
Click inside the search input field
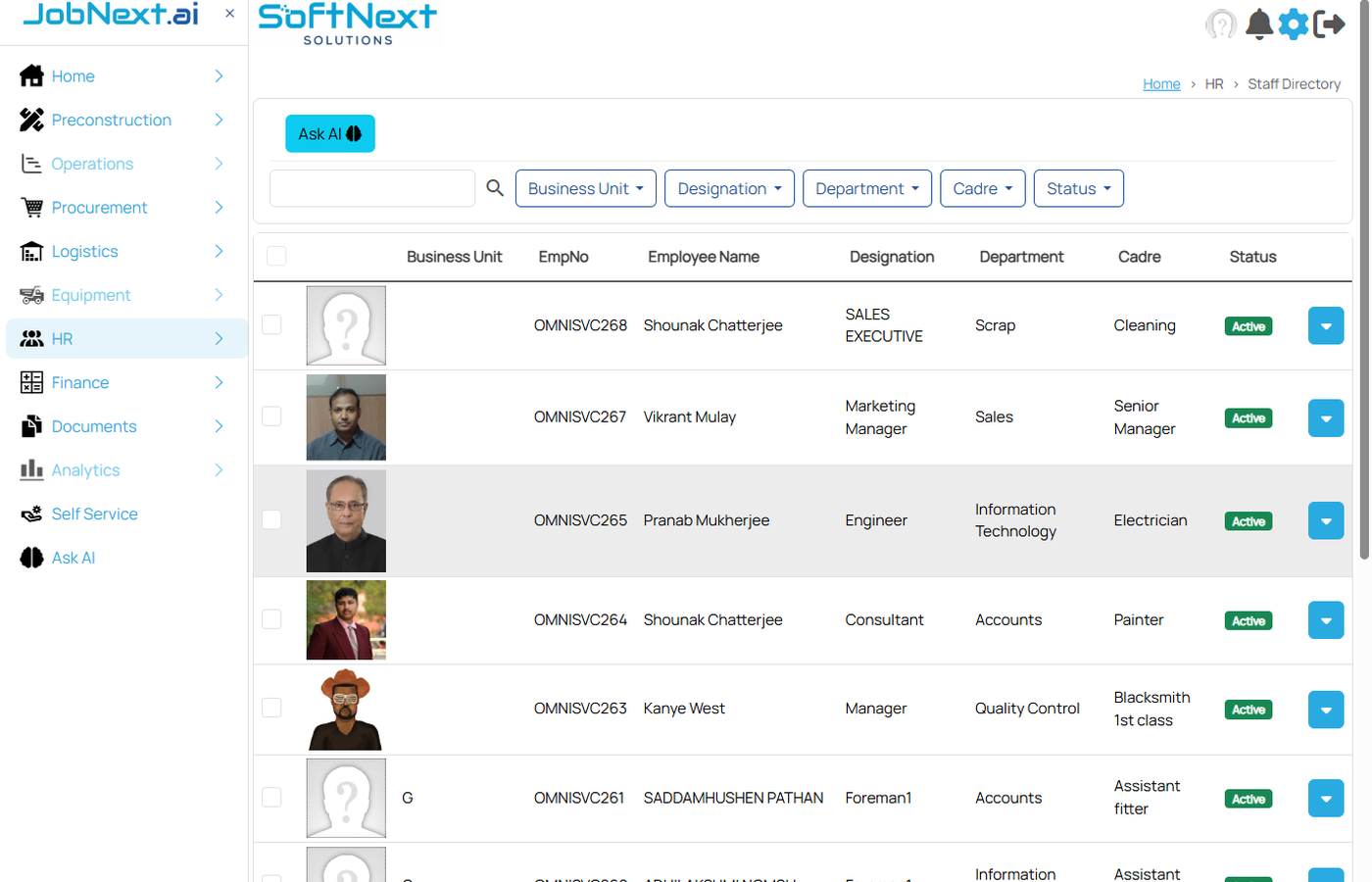372,187
